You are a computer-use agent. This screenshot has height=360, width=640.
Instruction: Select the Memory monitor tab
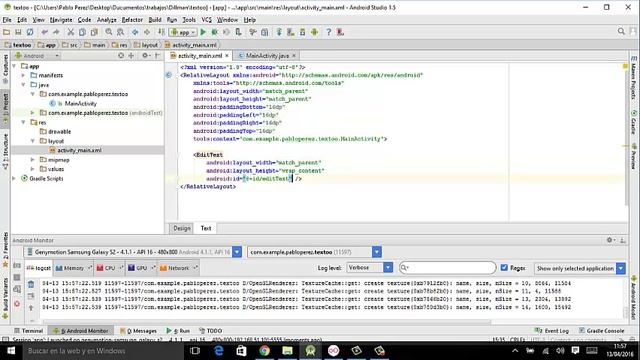[x=73, y=268]
